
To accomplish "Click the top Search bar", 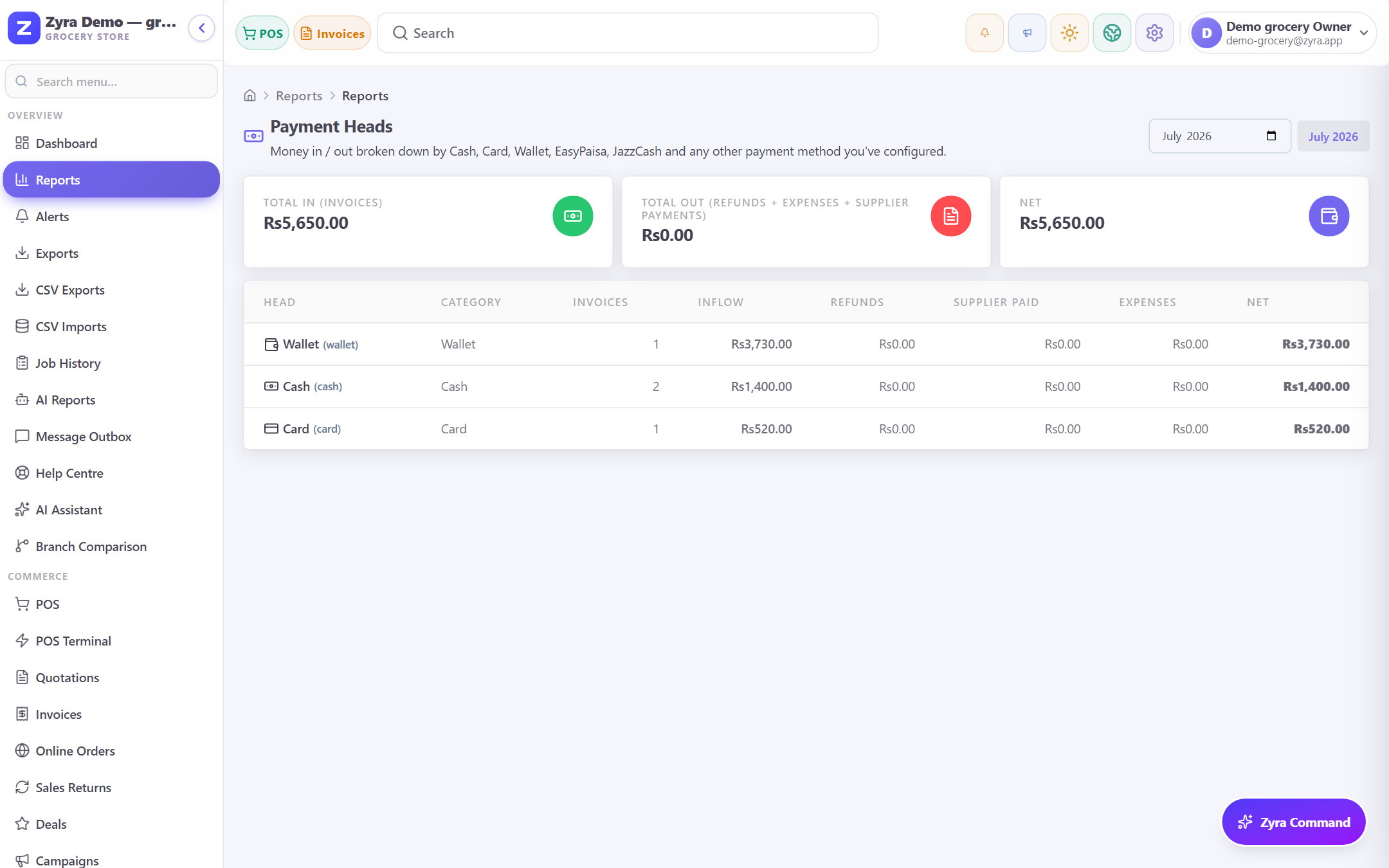I will (628, 33).
